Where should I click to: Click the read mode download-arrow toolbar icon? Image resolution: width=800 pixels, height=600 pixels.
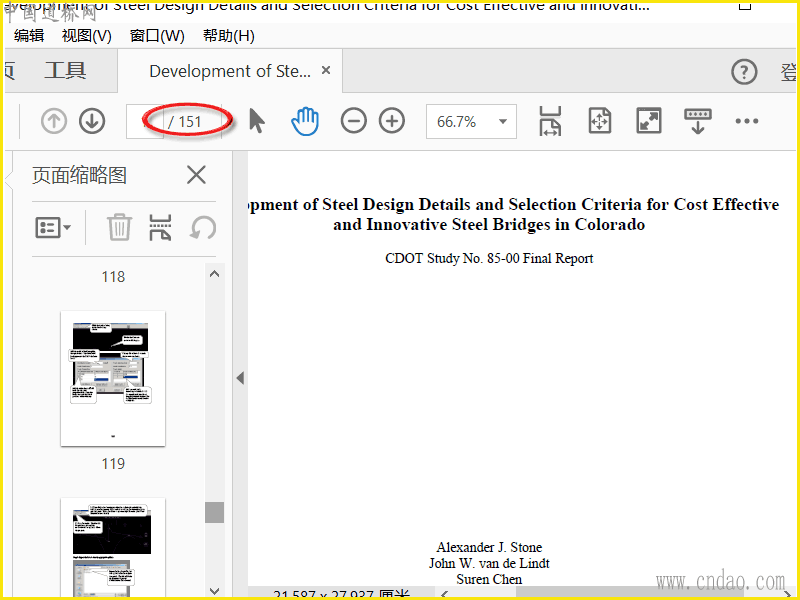pos(697,121)
